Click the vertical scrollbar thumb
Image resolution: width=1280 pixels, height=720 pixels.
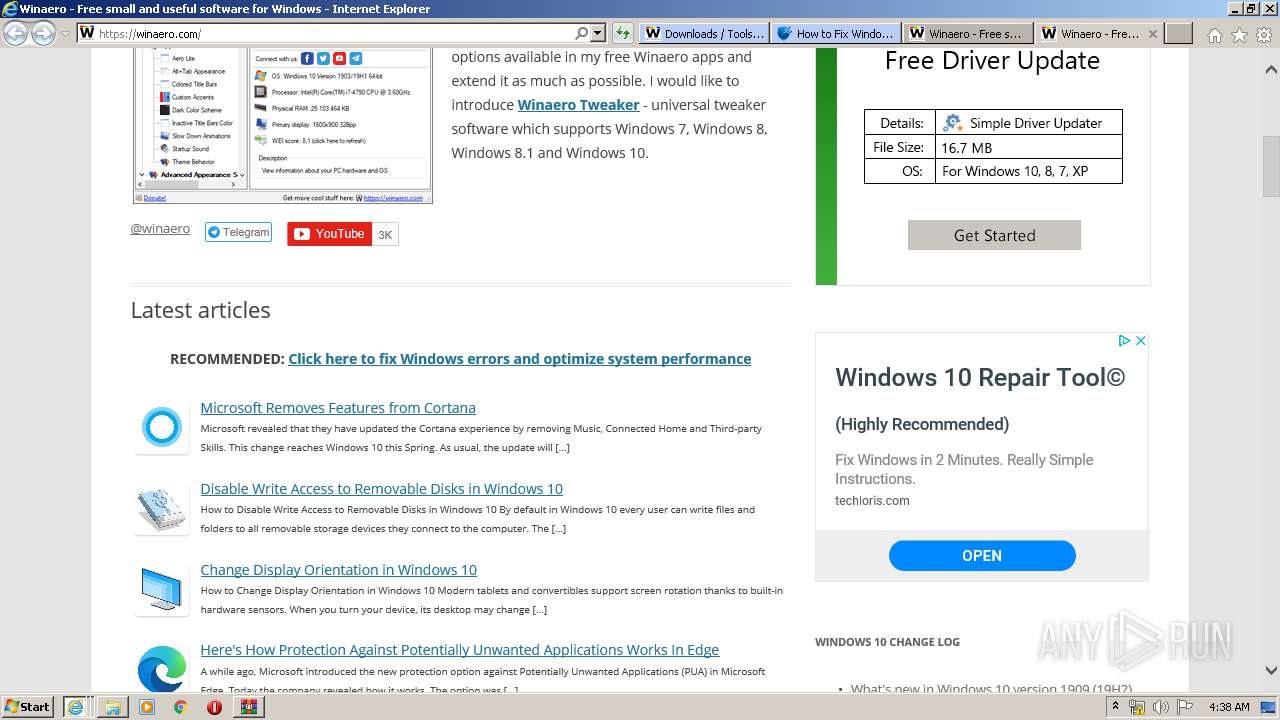[1271, 166]
